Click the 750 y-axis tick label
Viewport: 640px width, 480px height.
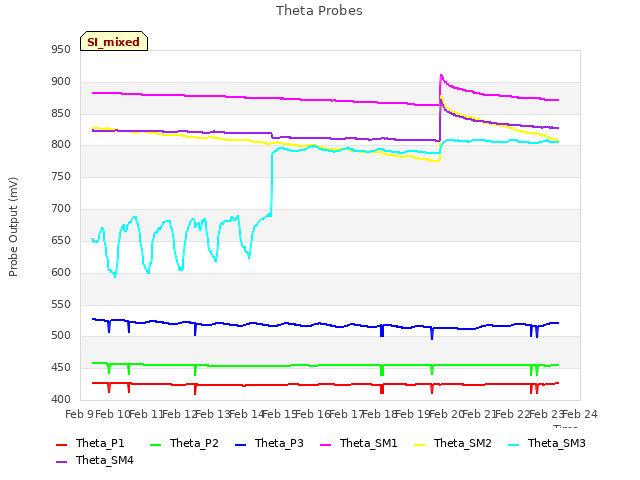[x=61, y=177]
